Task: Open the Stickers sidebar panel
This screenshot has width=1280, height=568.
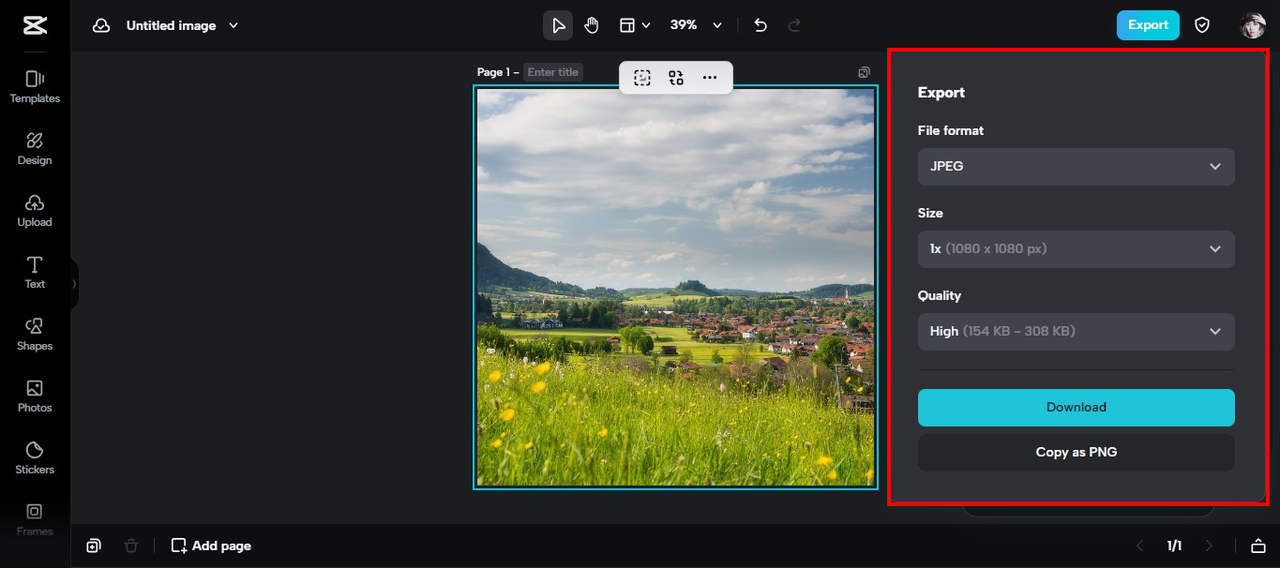Action: (35, 459)
